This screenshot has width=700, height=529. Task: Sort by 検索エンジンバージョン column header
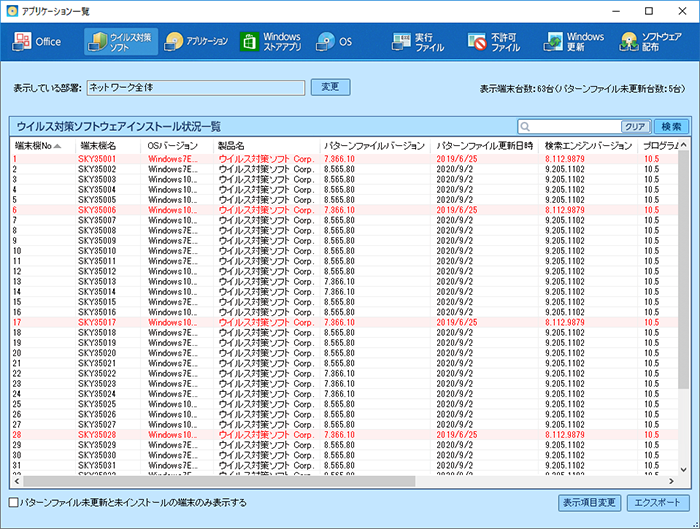coord(588,146)
